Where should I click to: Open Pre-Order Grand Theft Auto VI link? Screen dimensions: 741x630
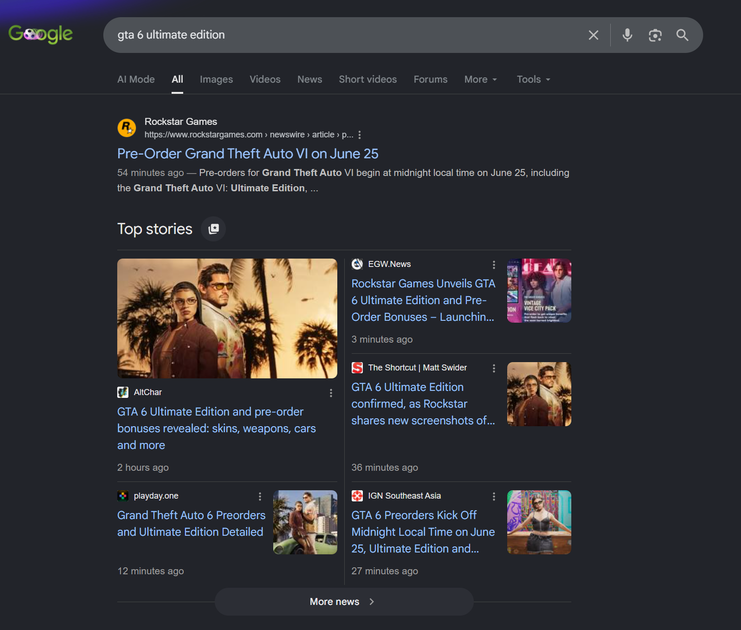click(x=248, y=154)
